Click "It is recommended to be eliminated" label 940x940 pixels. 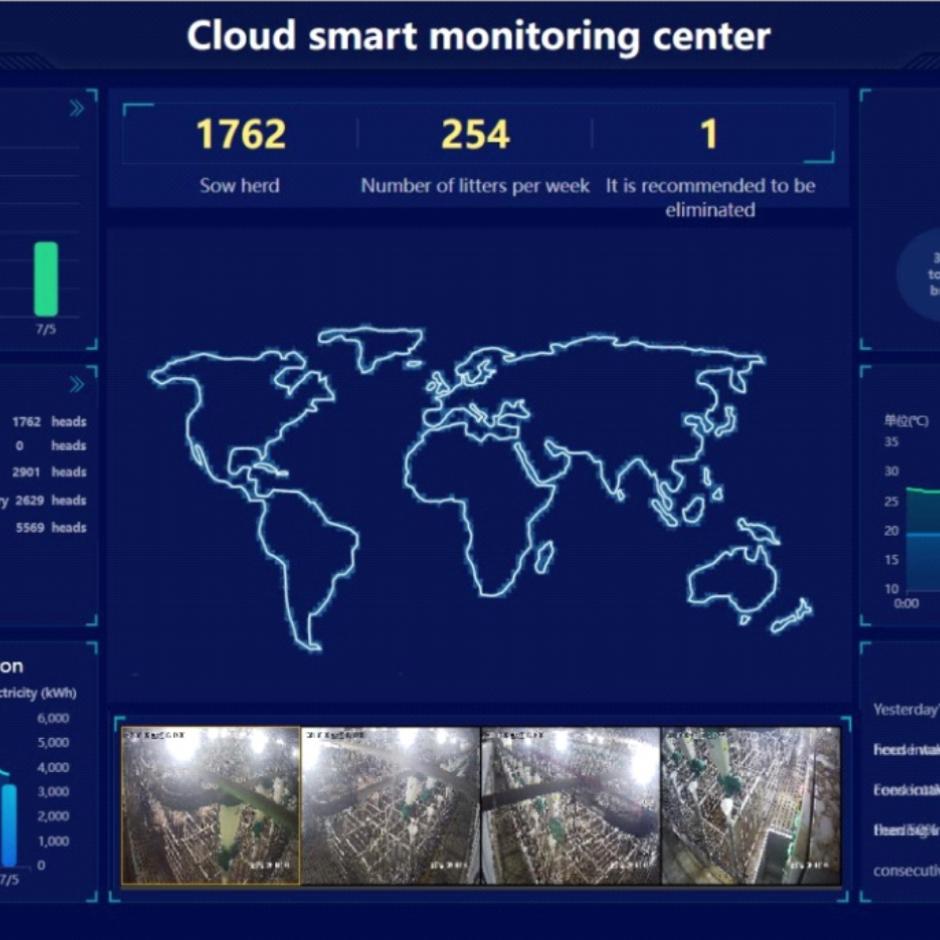tap(710, 197)
